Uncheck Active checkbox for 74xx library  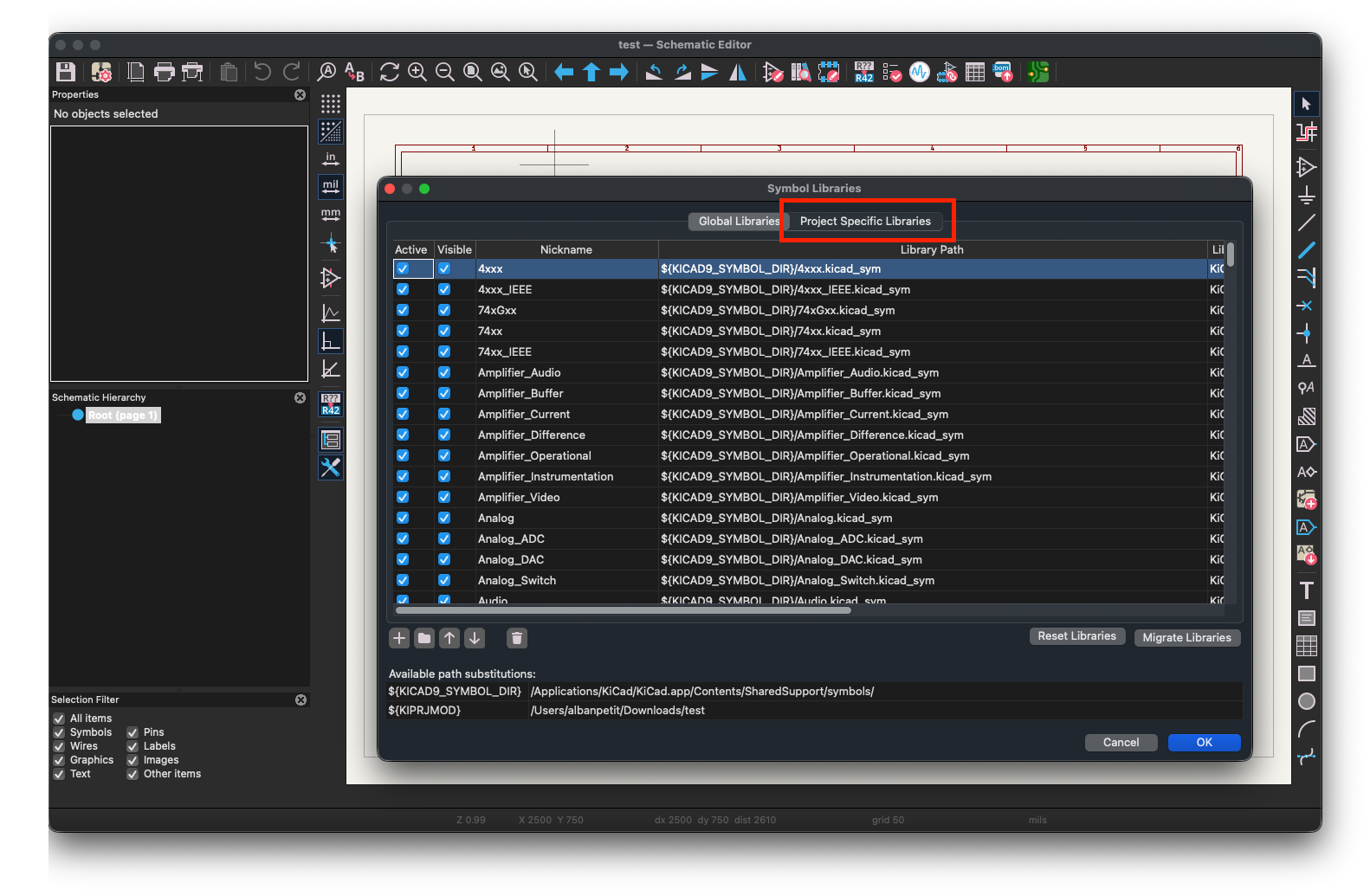pyautogui.click(x=403, y=331)
